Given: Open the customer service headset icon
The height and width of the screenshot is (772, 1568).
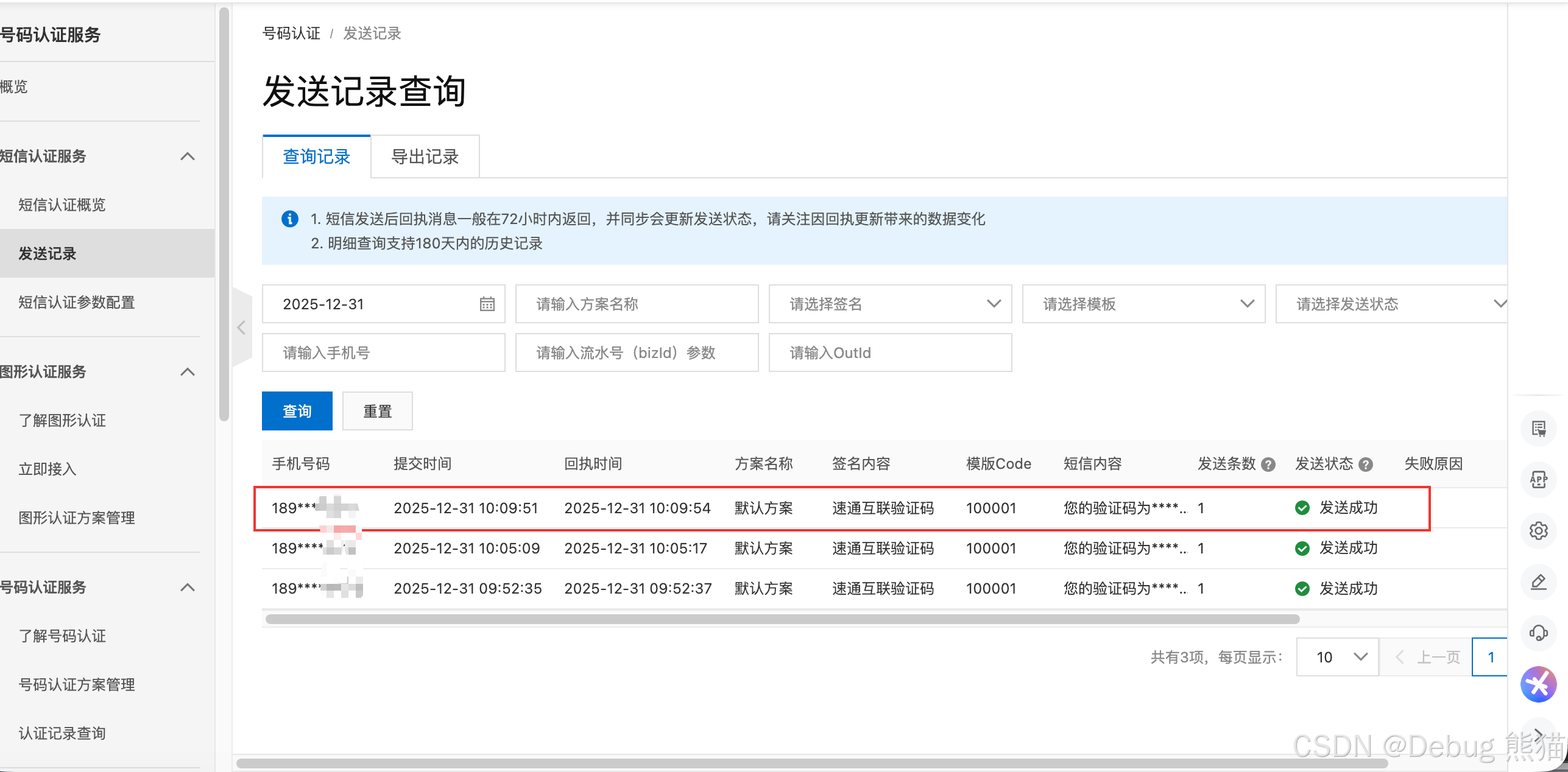Looking at the screenshot, I should click(x=1538, y=633).
